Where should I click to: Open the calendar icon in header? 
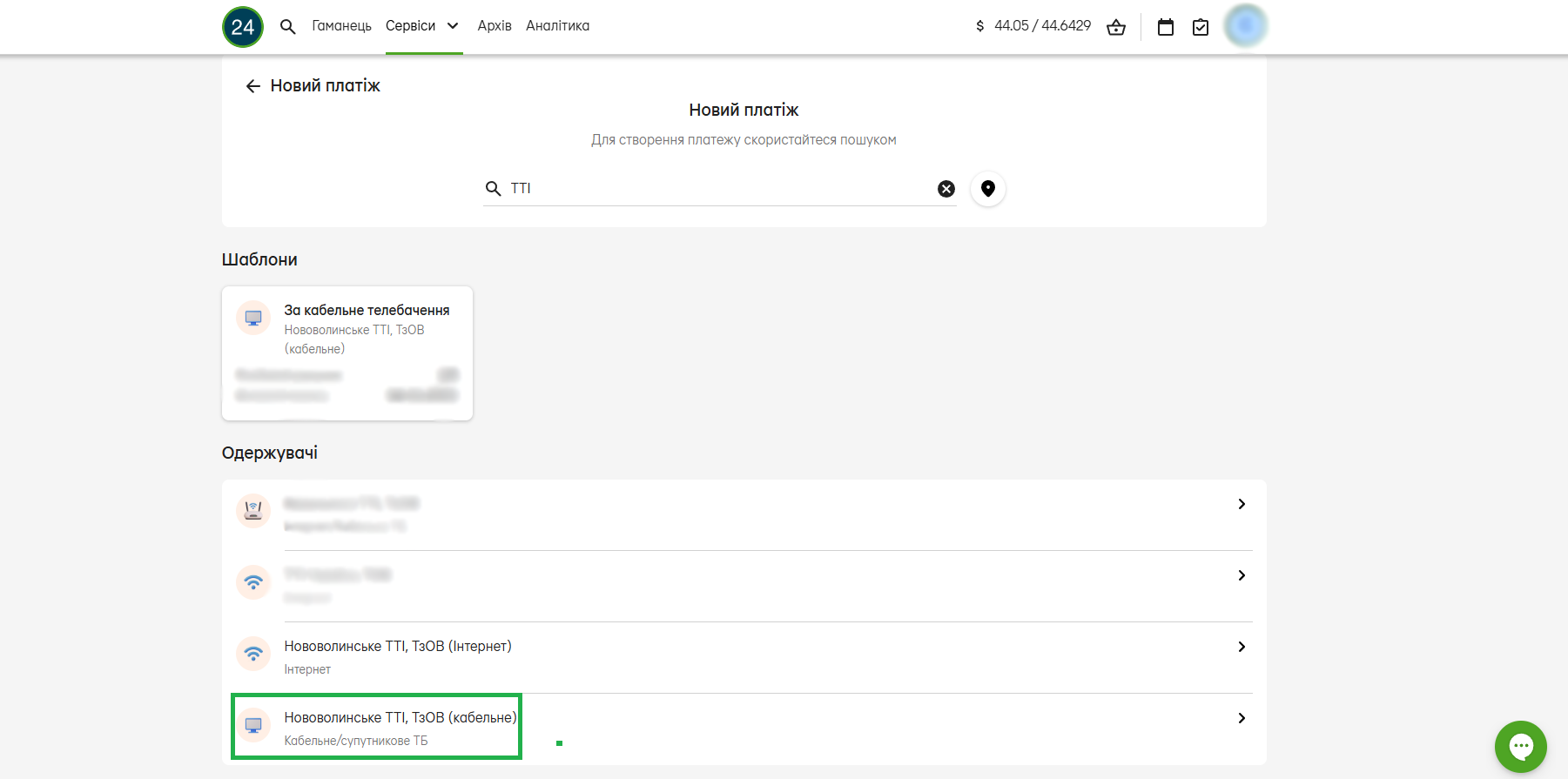(x=1166, y=27)
